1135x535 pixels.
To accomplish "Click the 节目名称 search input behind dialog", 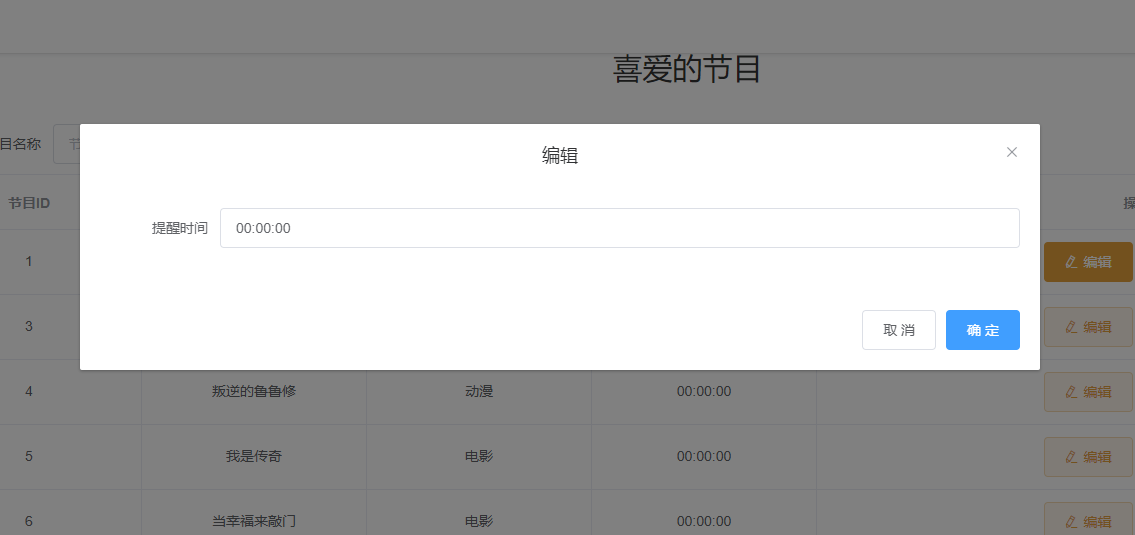I will (67, 144).
